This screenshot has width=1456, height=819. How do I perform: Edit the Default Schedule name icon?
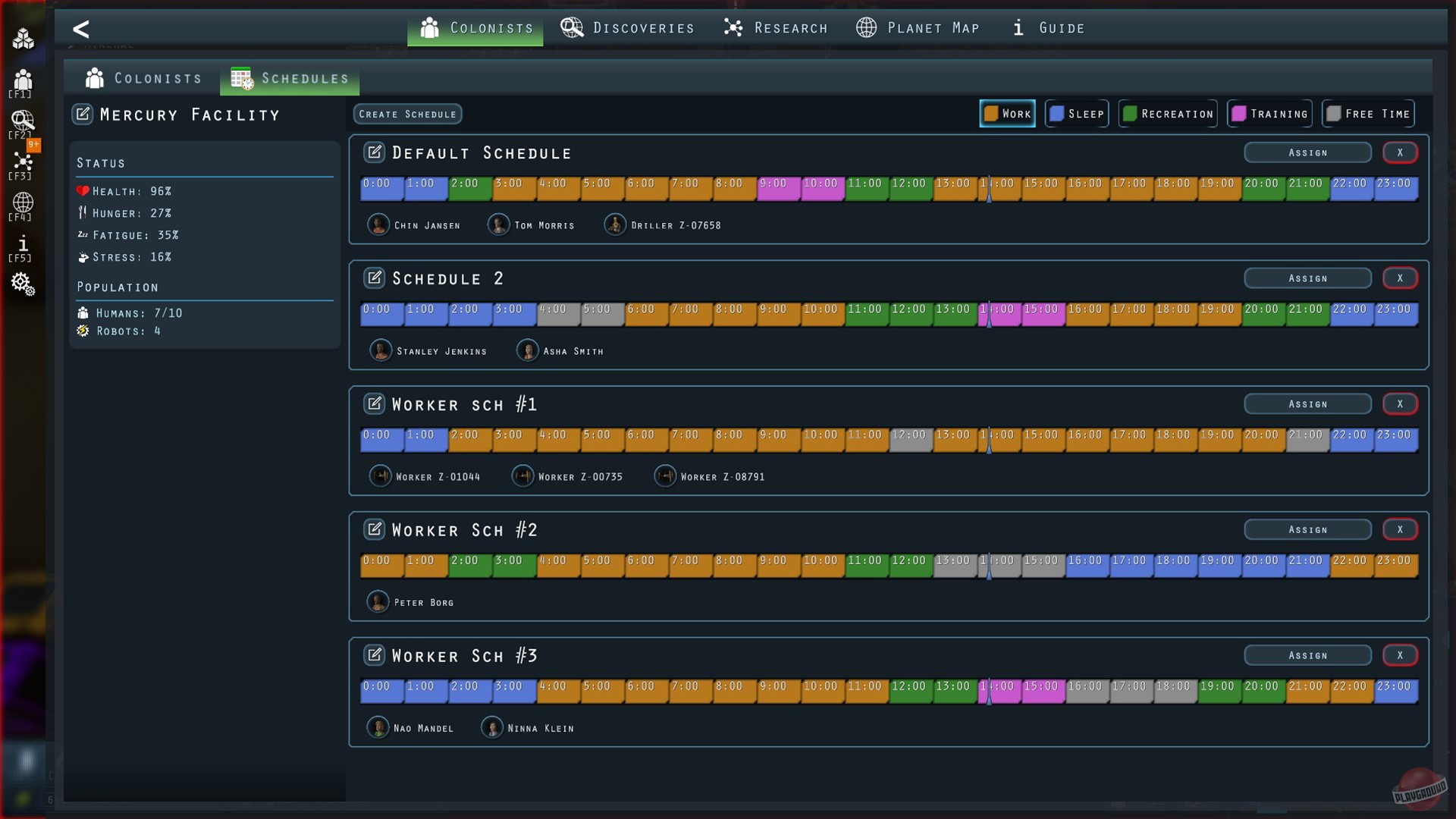374,152
